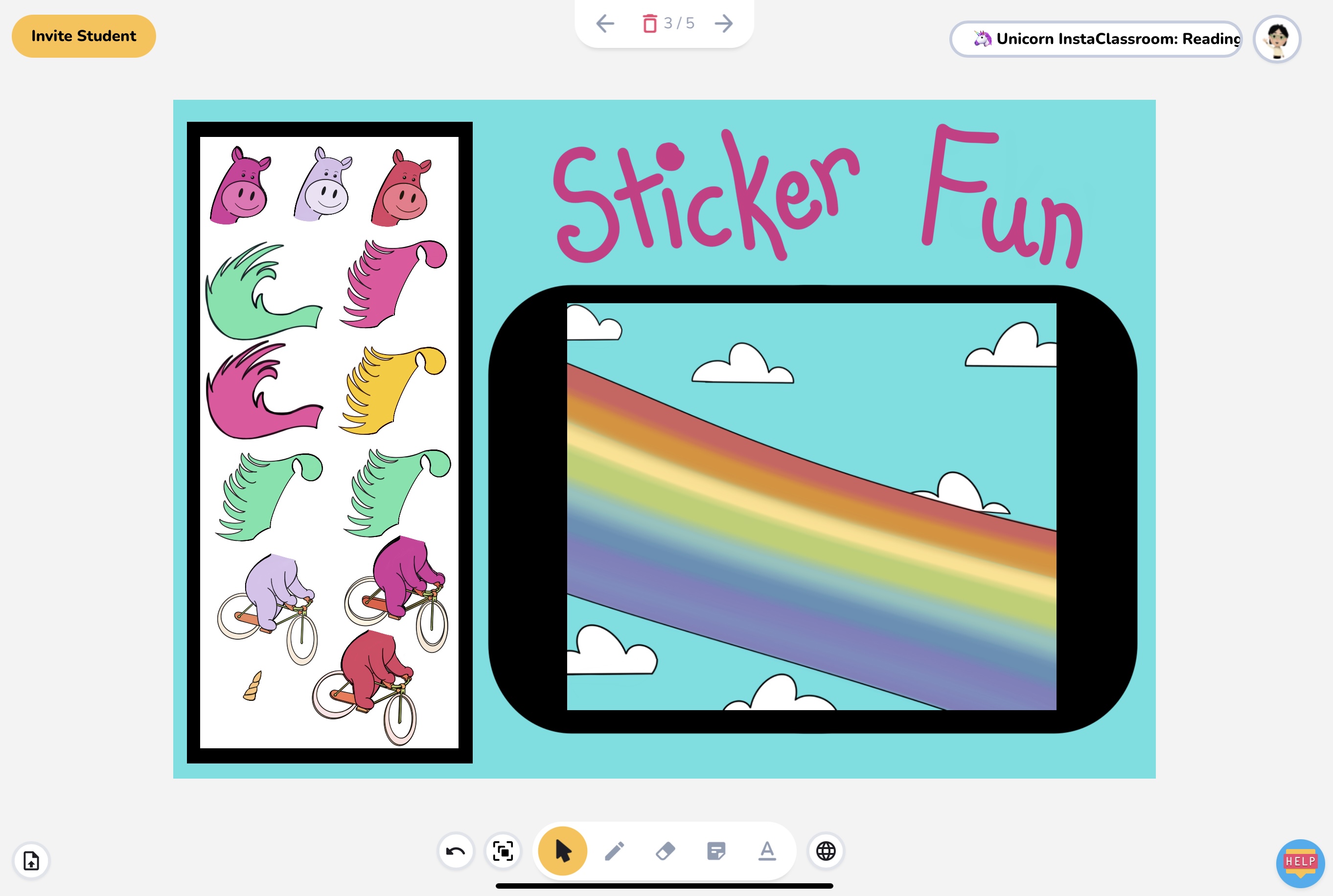Image resolution: width=1333 pixels, height=896 pixels.
Task: Select the text tool
Action: click(766, 851)
